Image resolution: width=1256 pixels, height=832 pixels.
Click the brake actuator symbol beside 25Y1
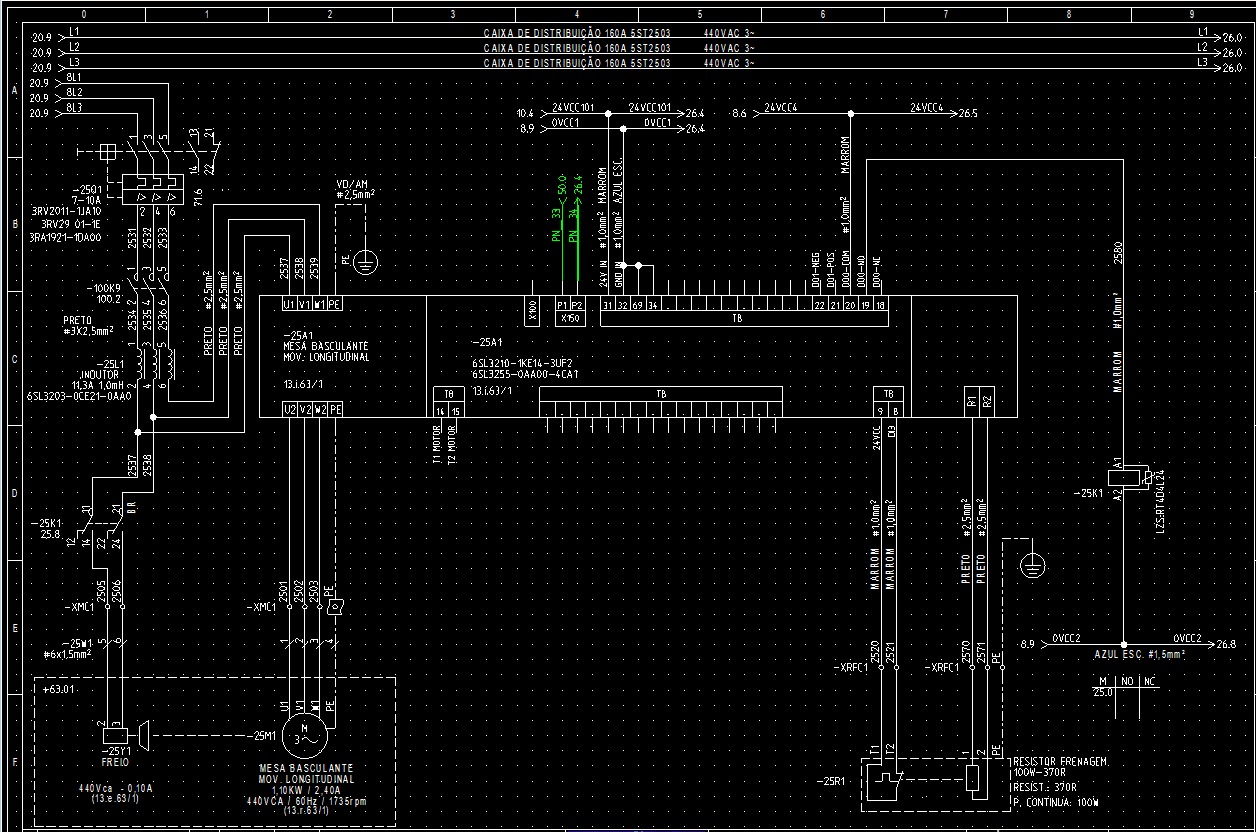coord(144,737)
